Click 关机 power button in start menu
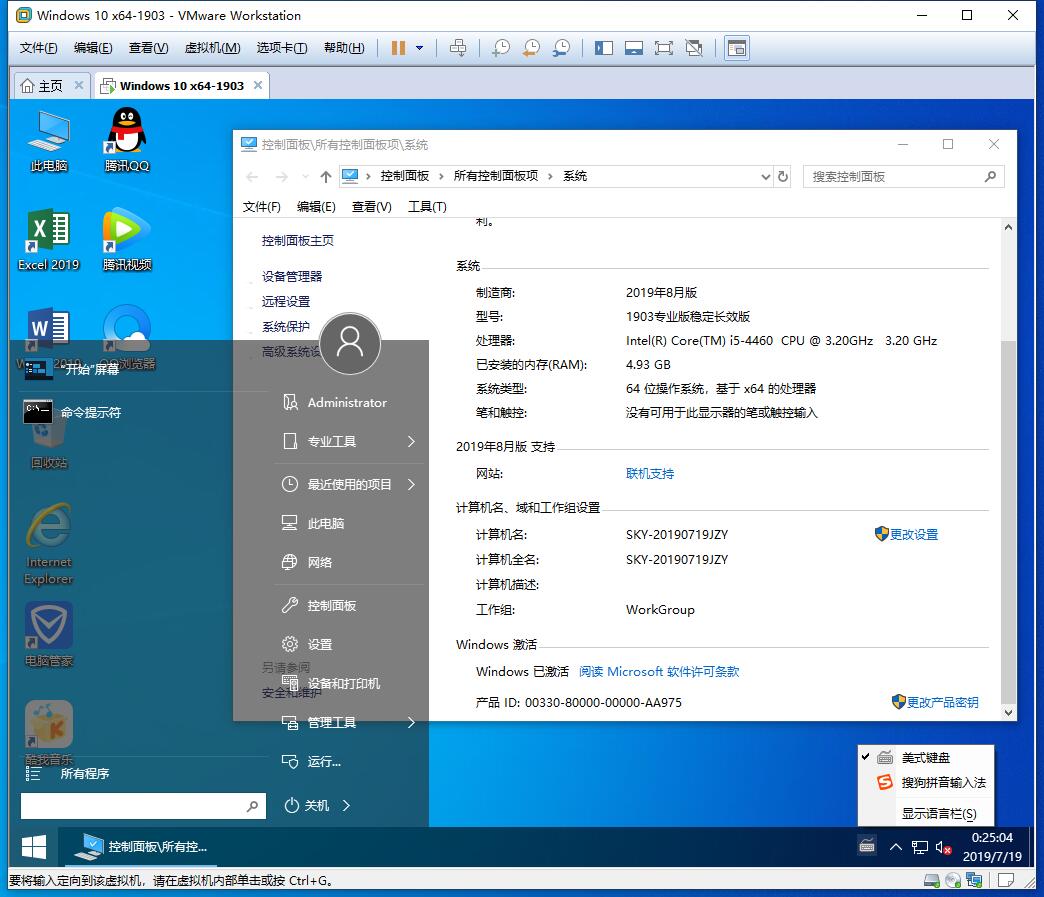 (307, 805)
